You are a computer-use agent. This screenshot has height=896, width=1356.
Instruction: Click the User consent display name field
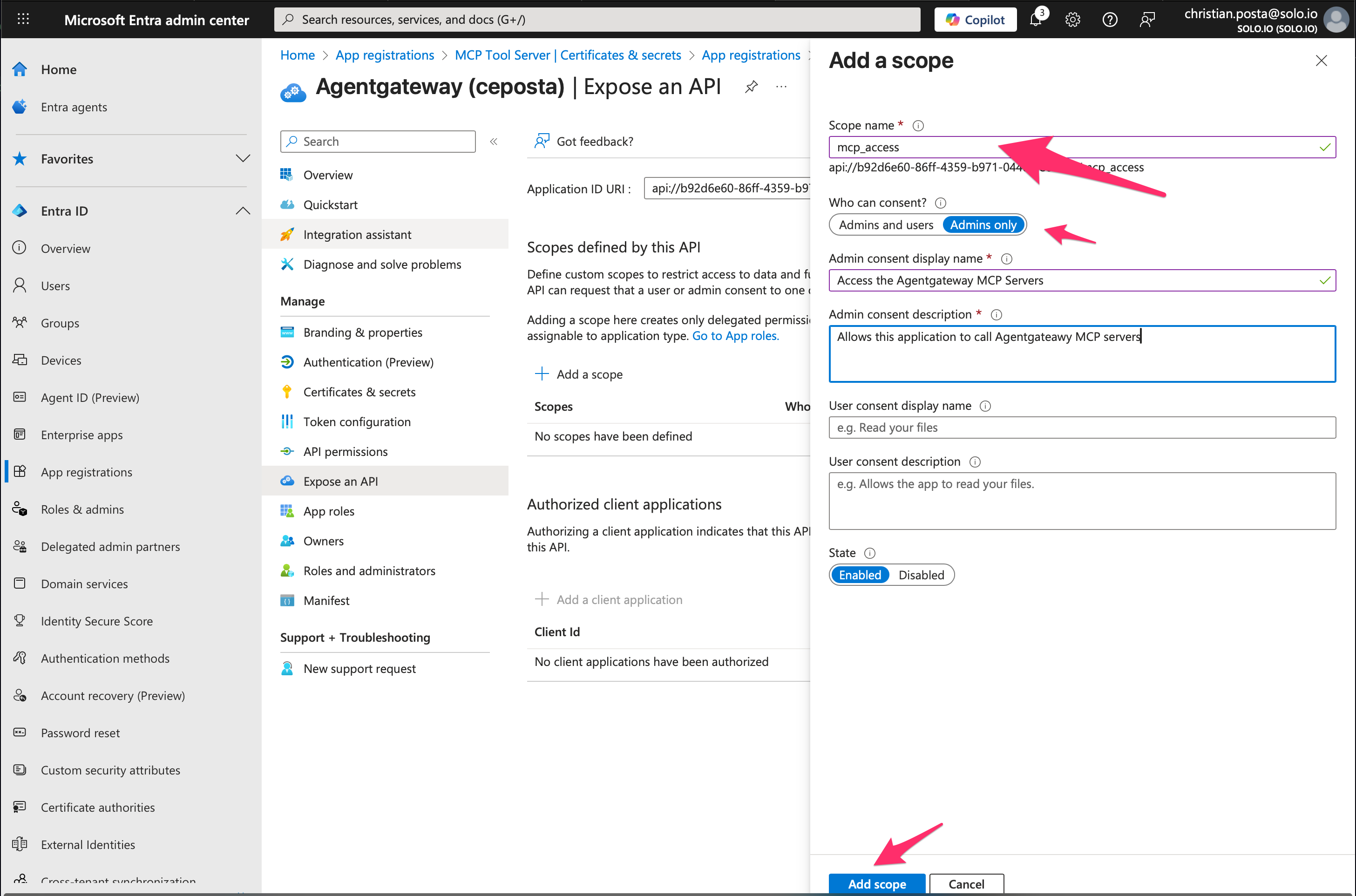pos(1082,428)
